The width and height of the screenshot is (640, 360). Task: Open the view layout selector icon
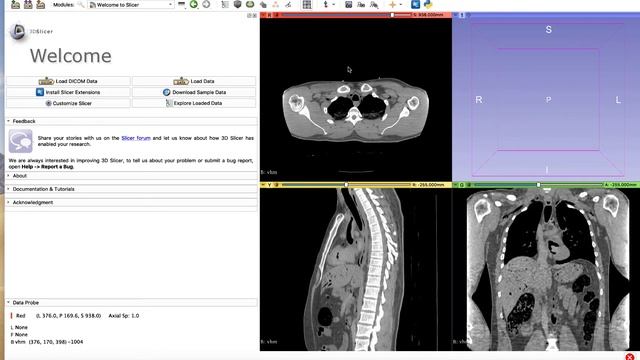pos(307,4)
